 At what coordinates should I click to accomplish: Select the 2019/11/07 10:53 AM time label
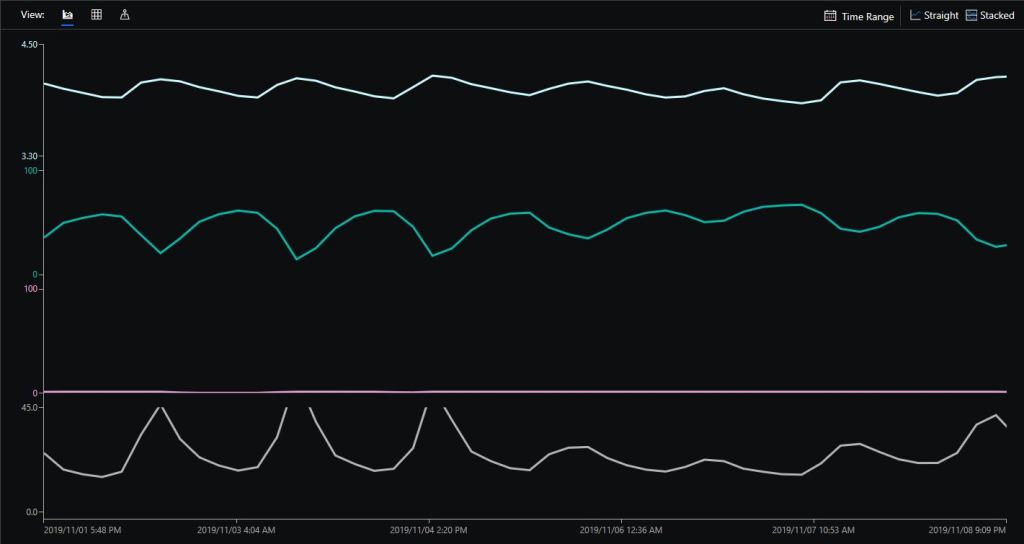(813, 530)
